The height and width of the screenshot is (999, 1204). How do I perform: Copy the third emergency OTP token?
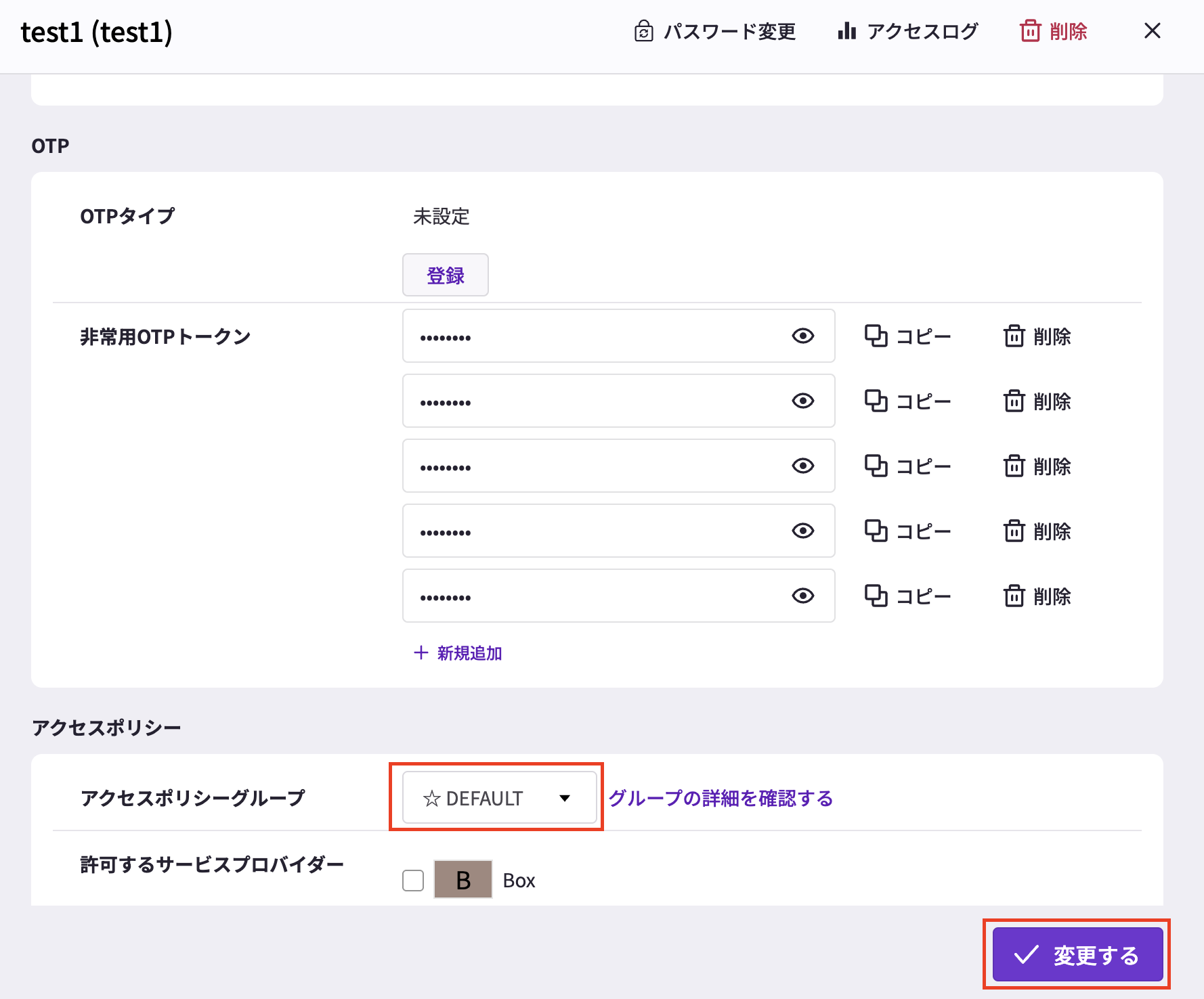click(x=907, y=466)
